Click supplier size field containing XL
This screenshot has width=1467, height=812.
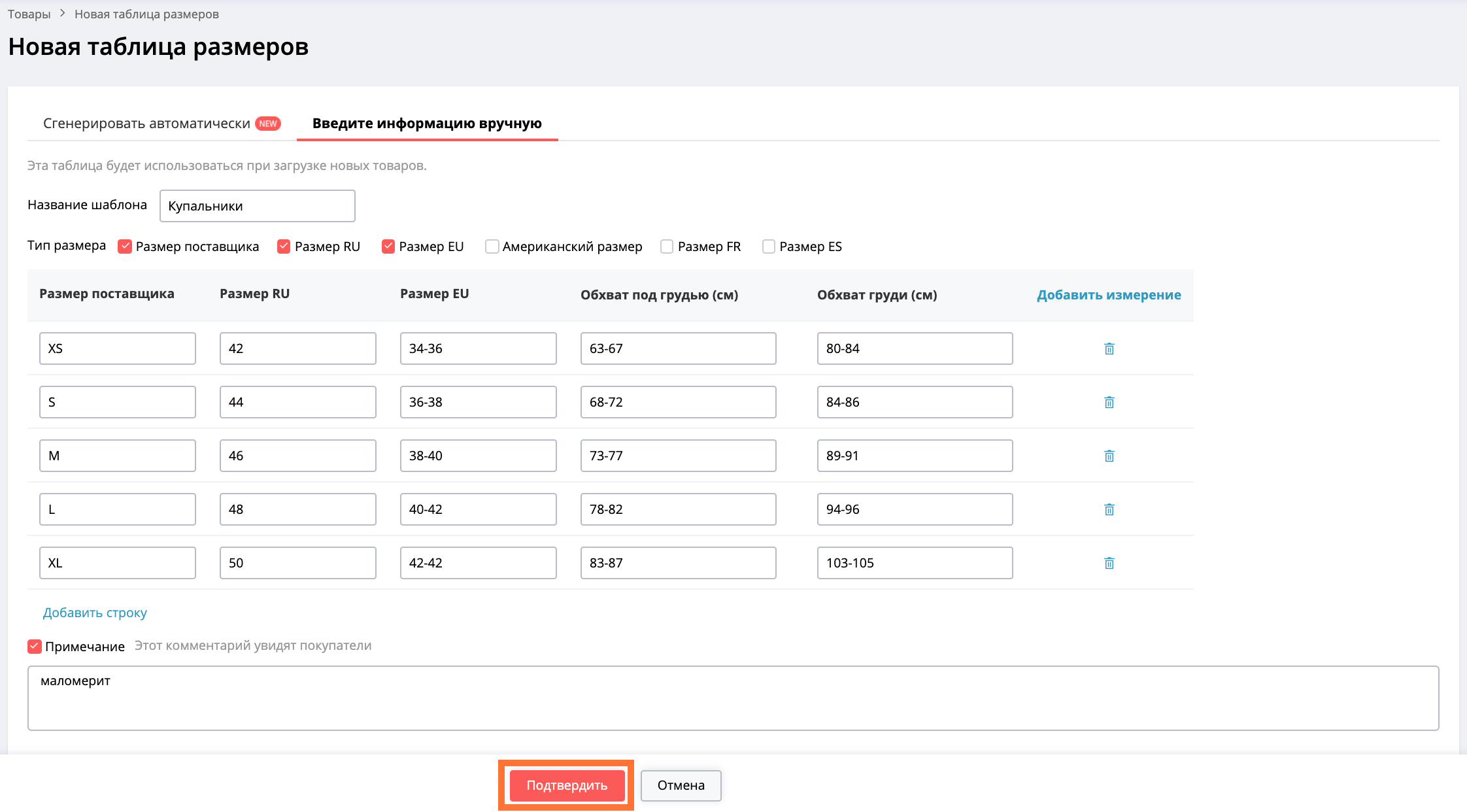click(118, 563)
